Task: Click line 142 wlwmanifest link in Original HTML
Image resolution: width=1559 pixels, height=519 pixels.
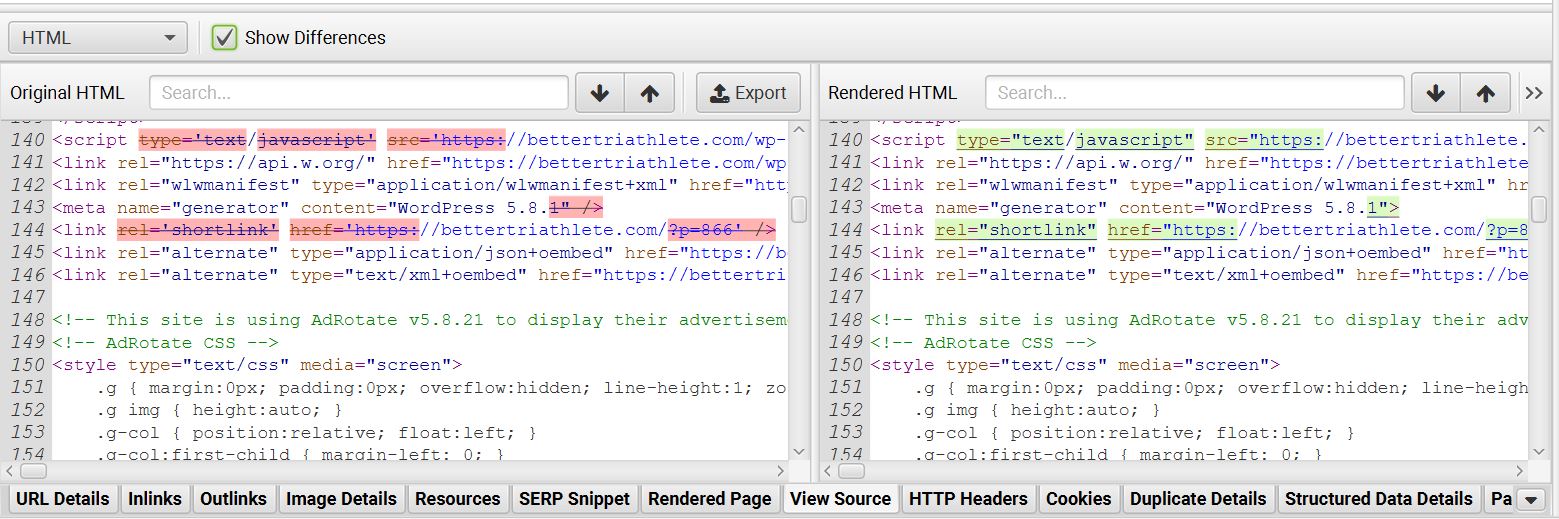Action: coord(420,185)
